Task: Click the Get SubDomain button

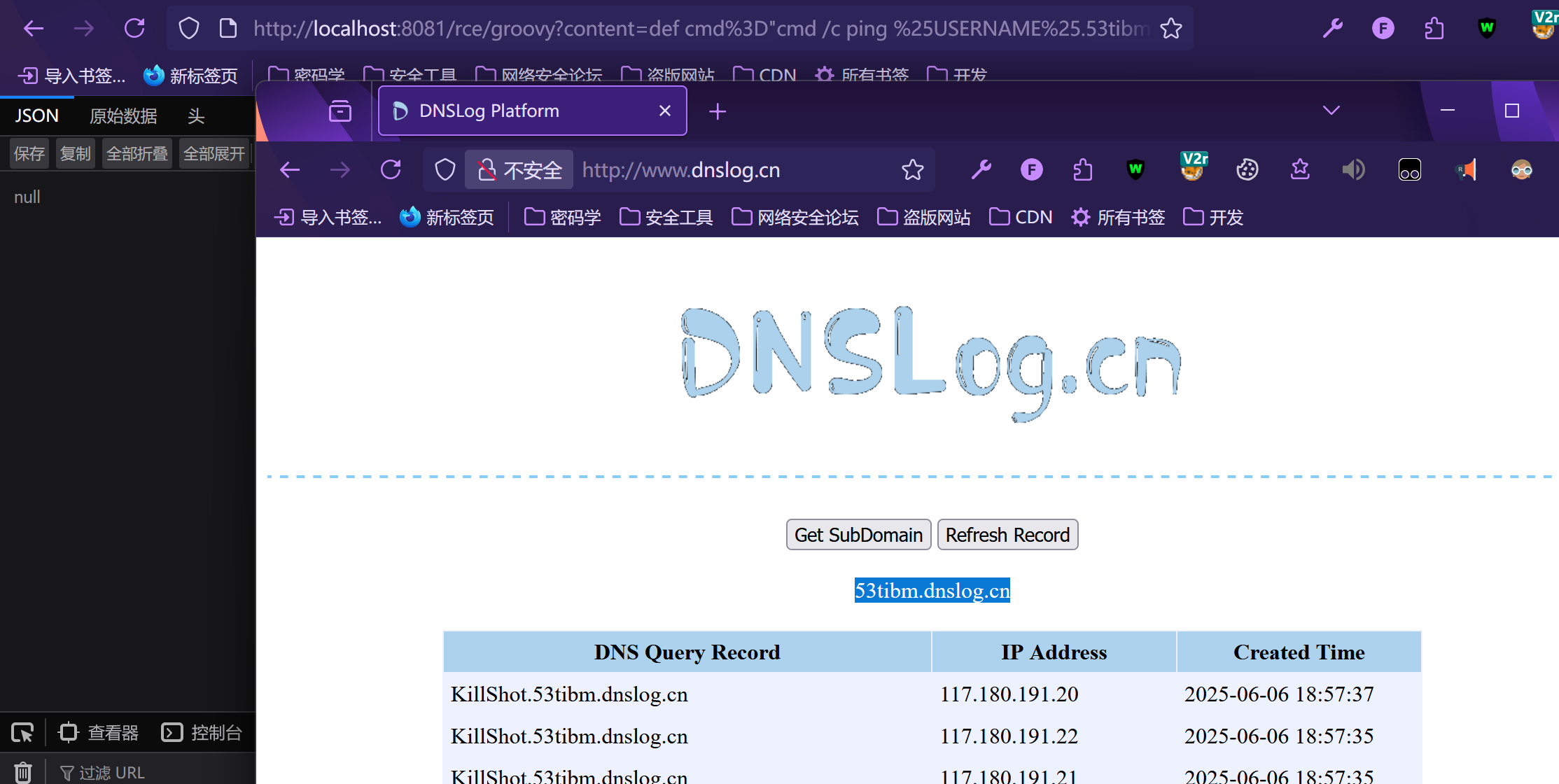Action: click(x=858, y=535)
